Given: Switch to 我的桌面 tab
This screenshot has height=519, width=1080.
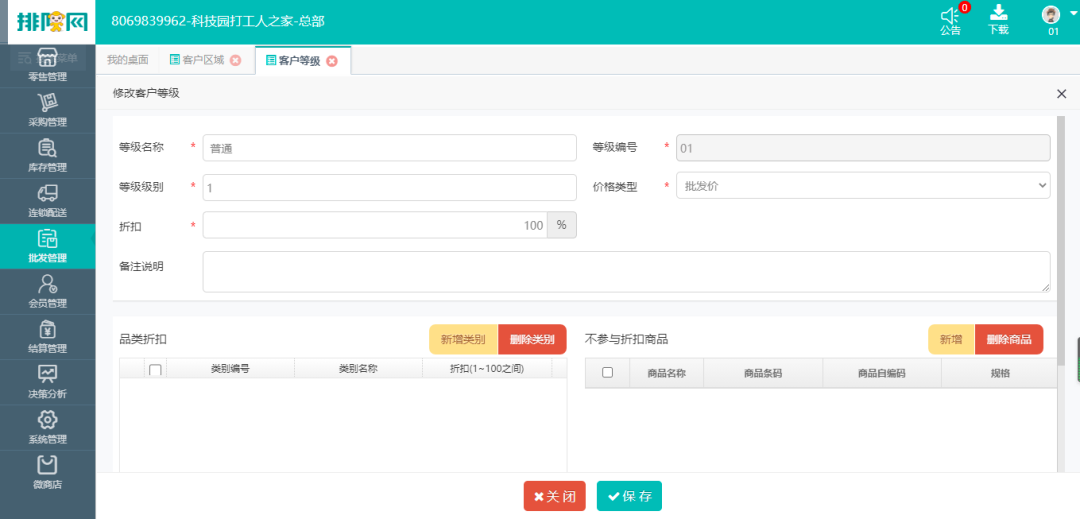Looking at the screenshot, I should (x=127, y=60).
